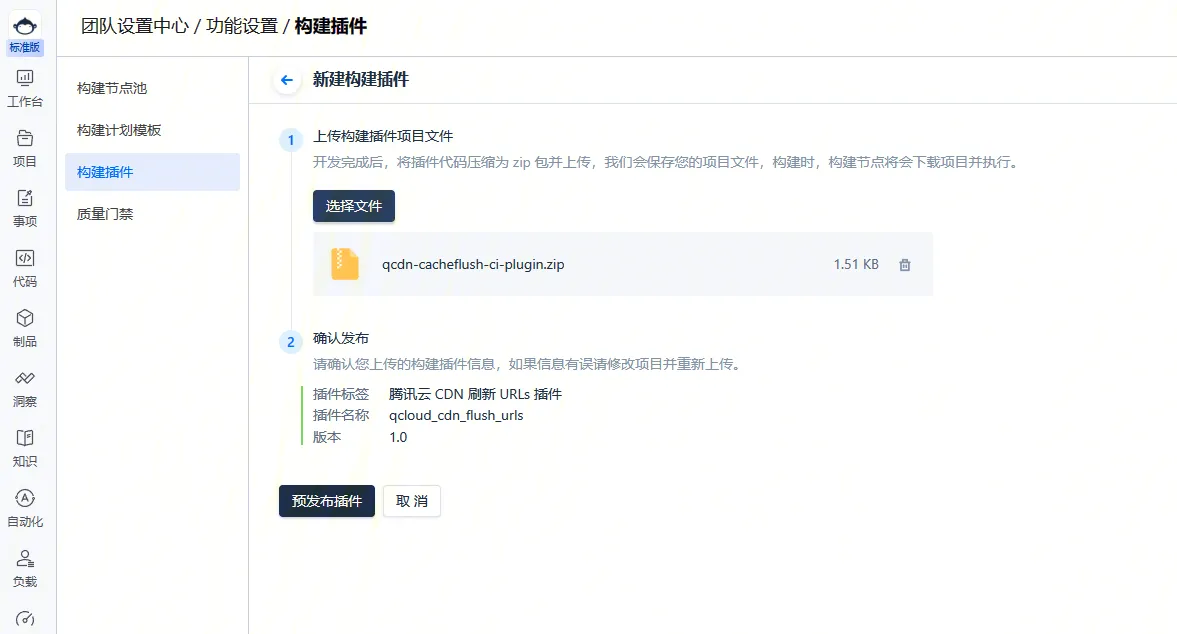Select 构建插件 in the settings menu
Image resolution: width=1177 pixels, height=634 pixels.
pyautogui.click(x=105, y=172)
